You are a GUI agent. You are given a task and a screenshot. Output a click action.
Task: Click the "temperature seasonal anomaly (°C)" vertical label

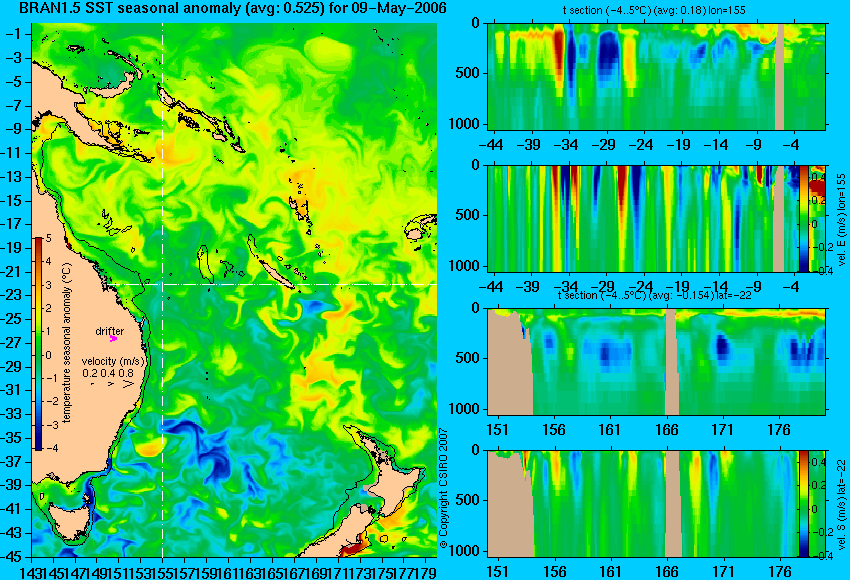click(67, 343)
